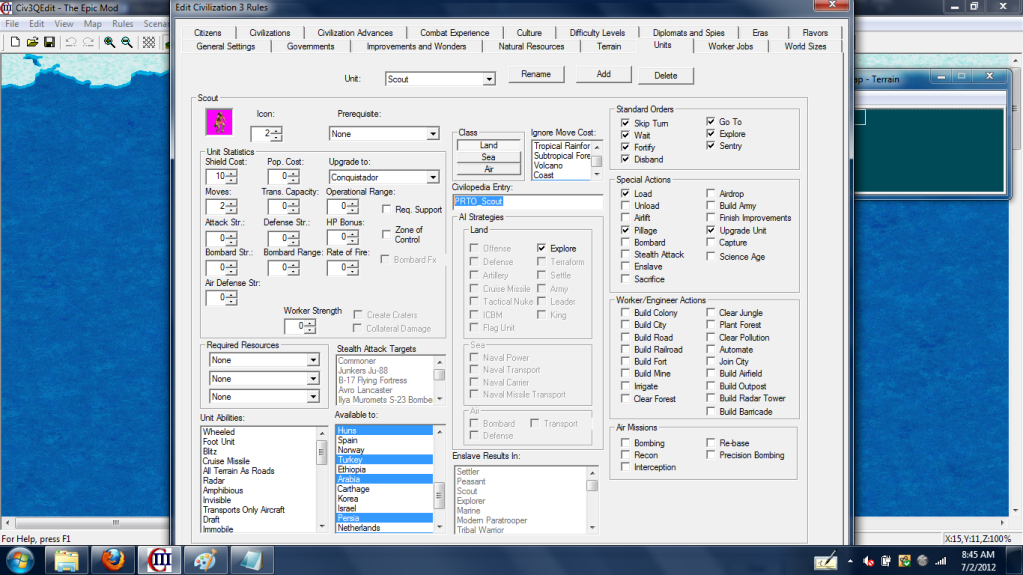Click the Save floppy disk icon

tap(49, 42)
